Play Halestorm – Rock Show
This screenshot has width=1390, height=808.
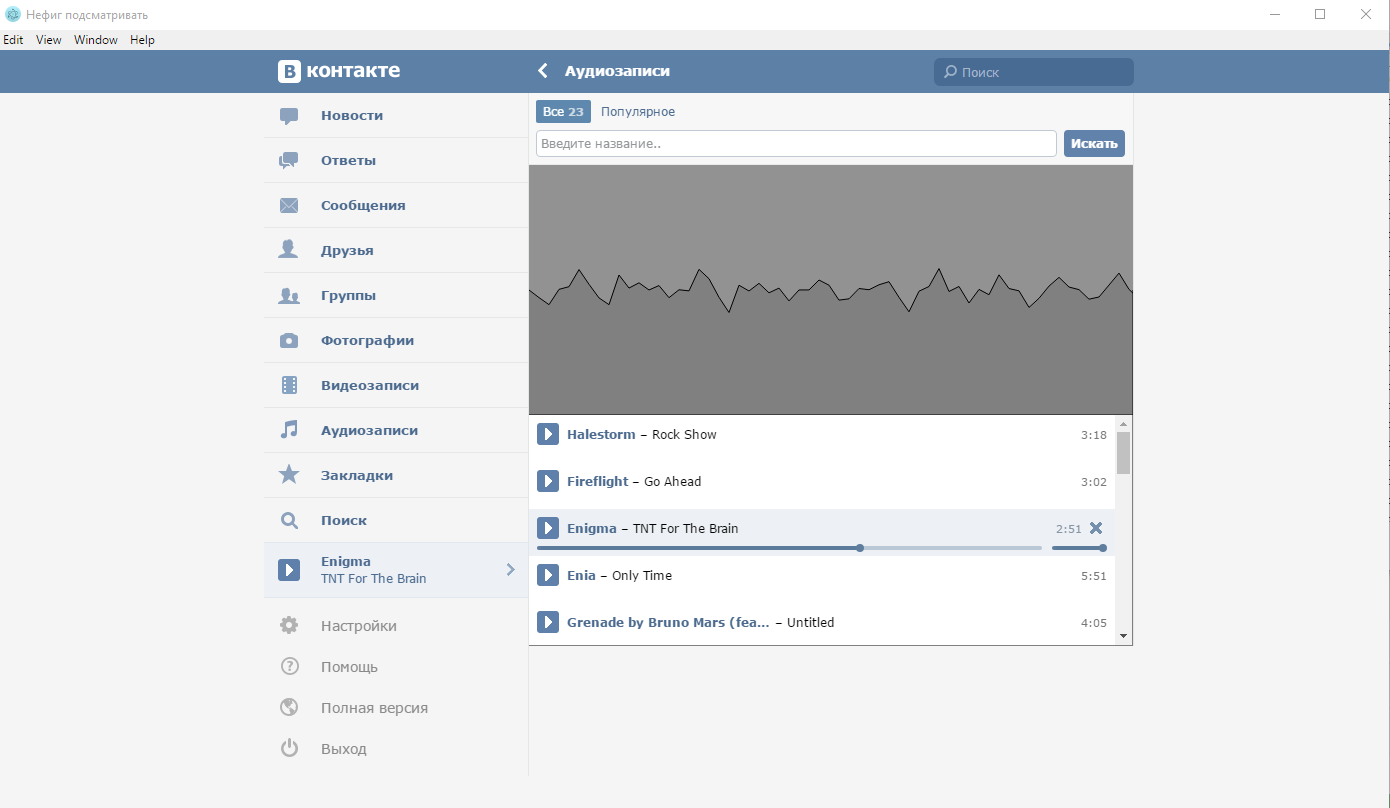click(548, 434)
